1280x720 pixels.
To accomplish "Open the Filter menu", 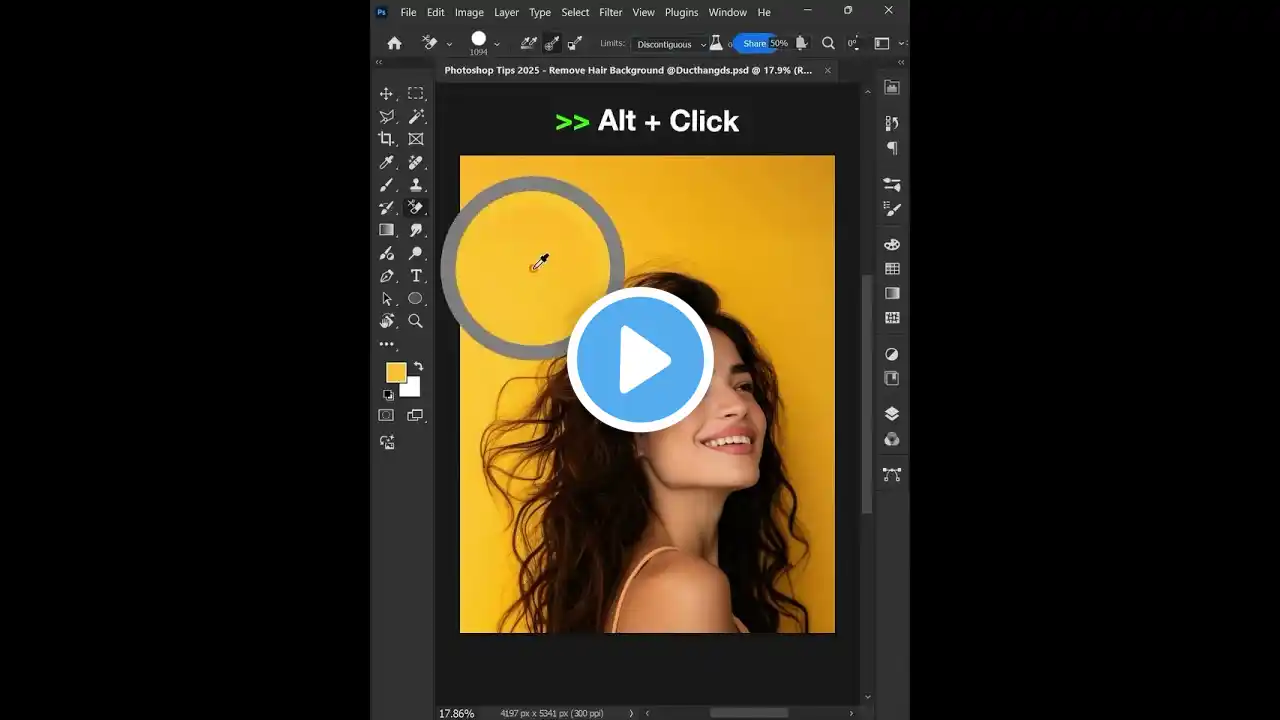I will click(x=611, y=12).
